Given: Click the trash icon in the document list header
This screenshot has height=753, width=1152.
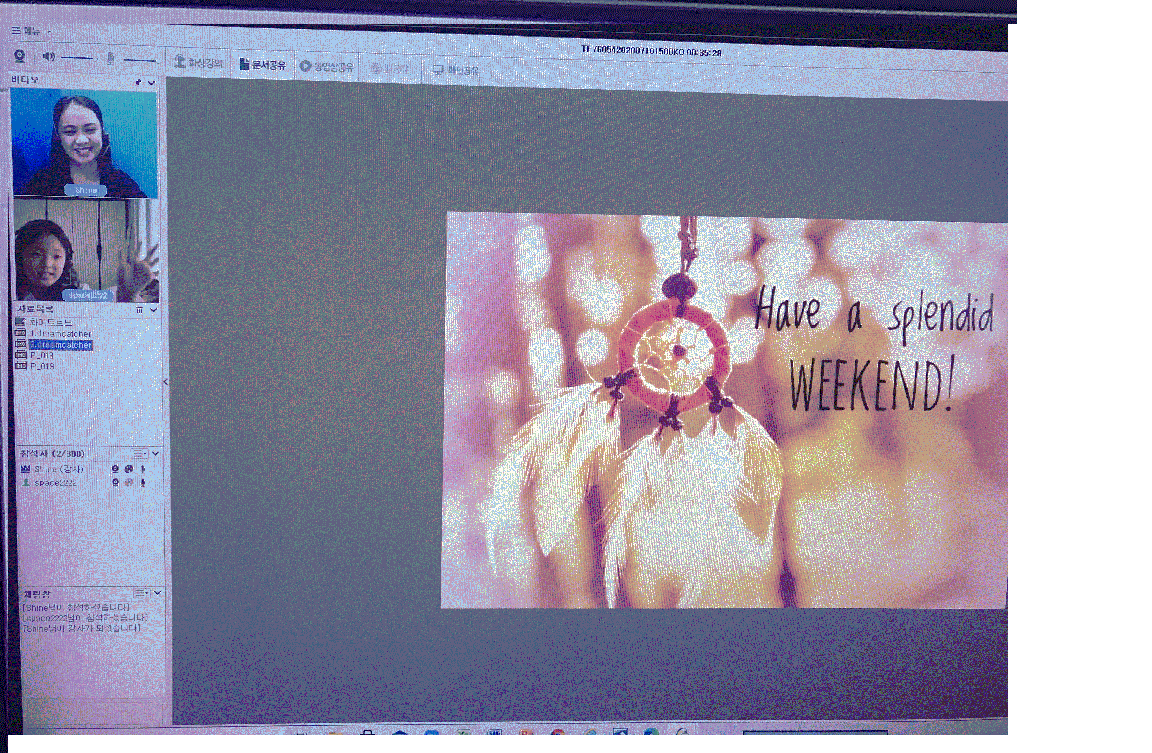Looking at the screenshot, I should 139,310.
